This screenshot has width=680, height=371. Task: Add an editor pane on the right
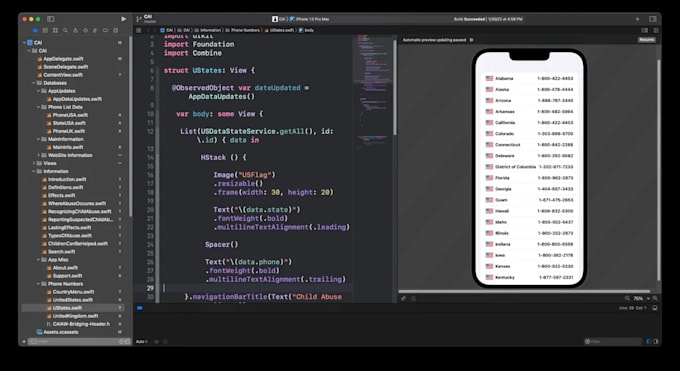656,30
